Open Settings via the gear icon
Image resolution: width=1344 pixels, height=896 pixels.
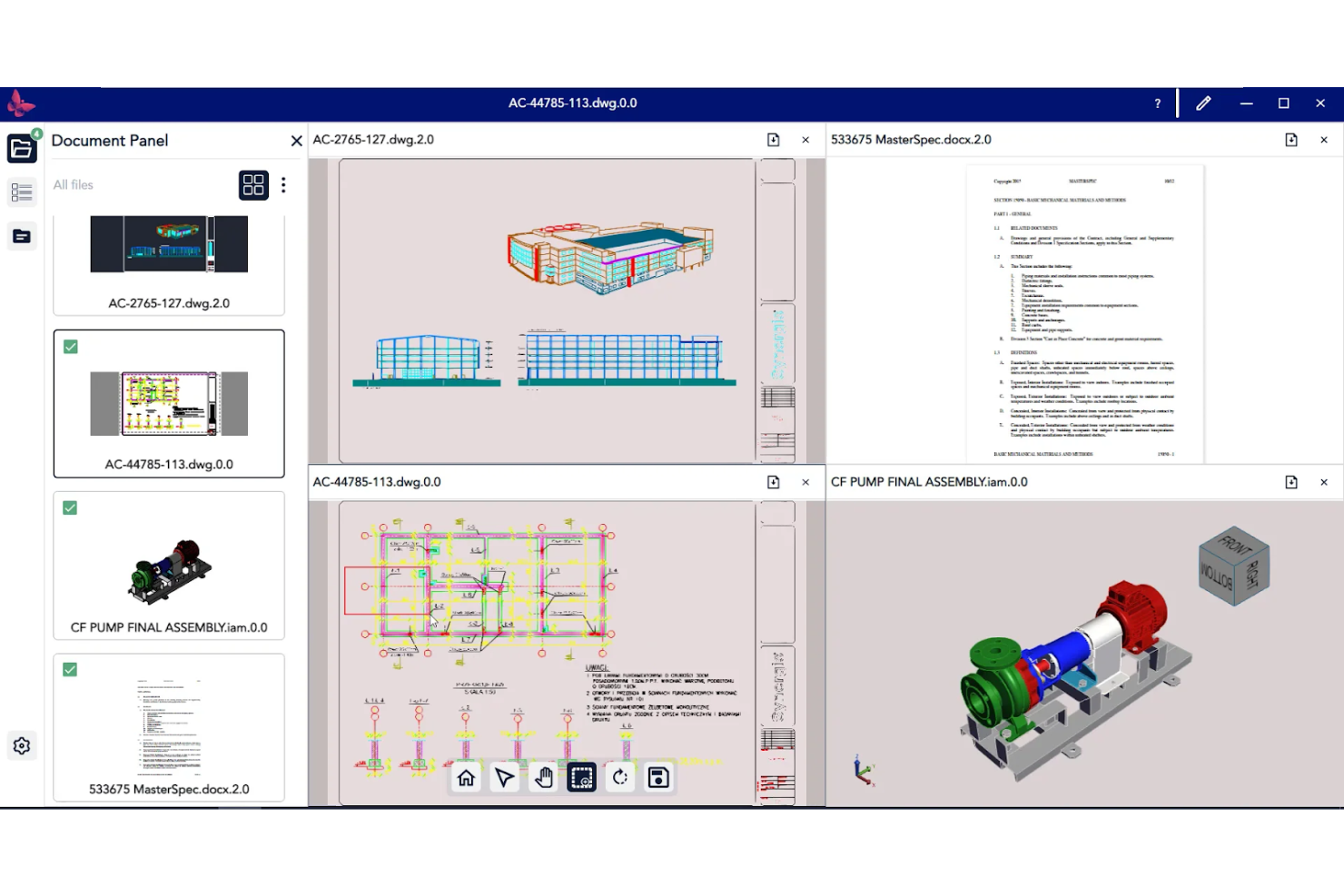(x=22, y=745)
